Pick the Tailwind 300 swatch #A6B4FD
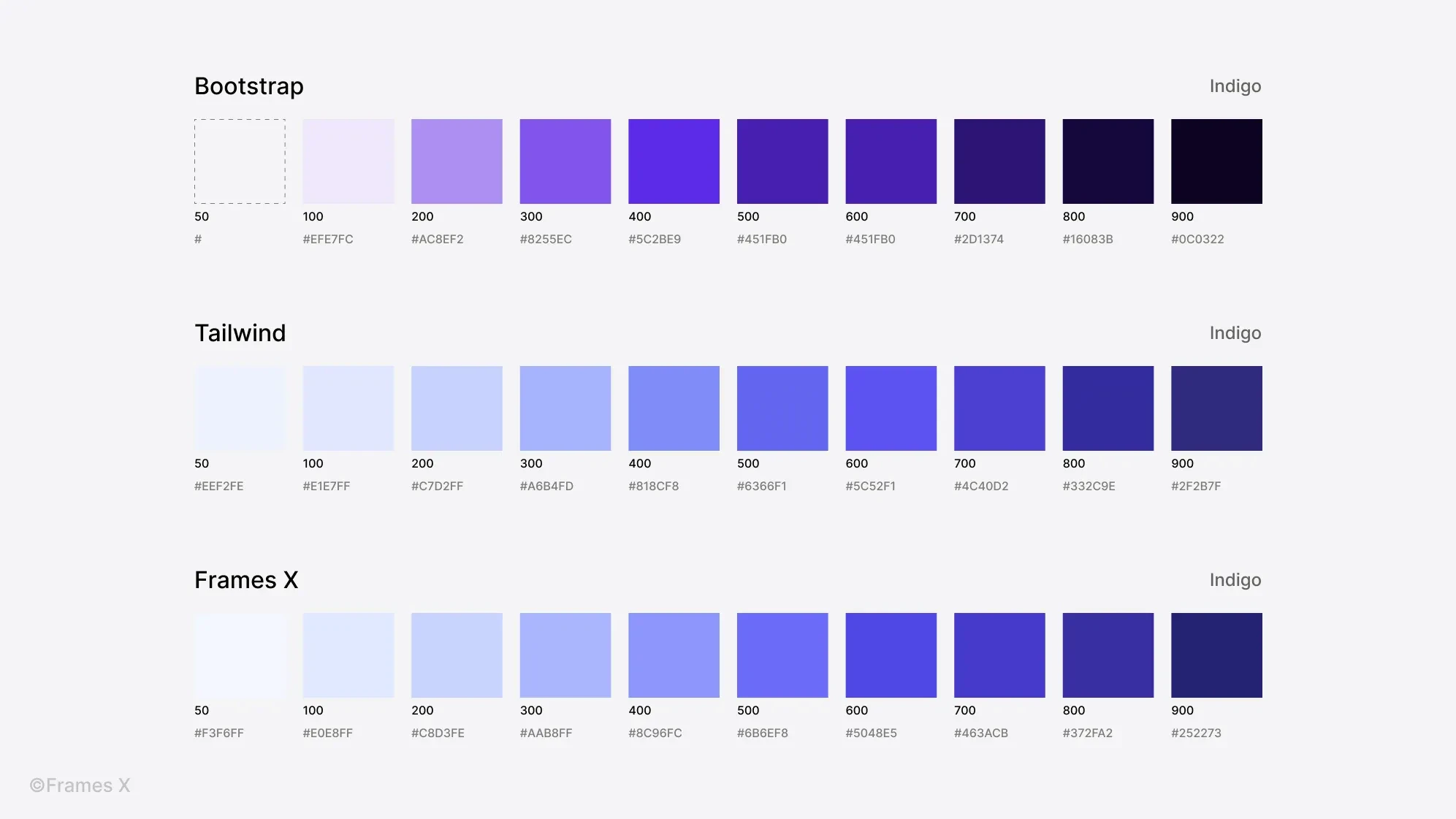 565,408
